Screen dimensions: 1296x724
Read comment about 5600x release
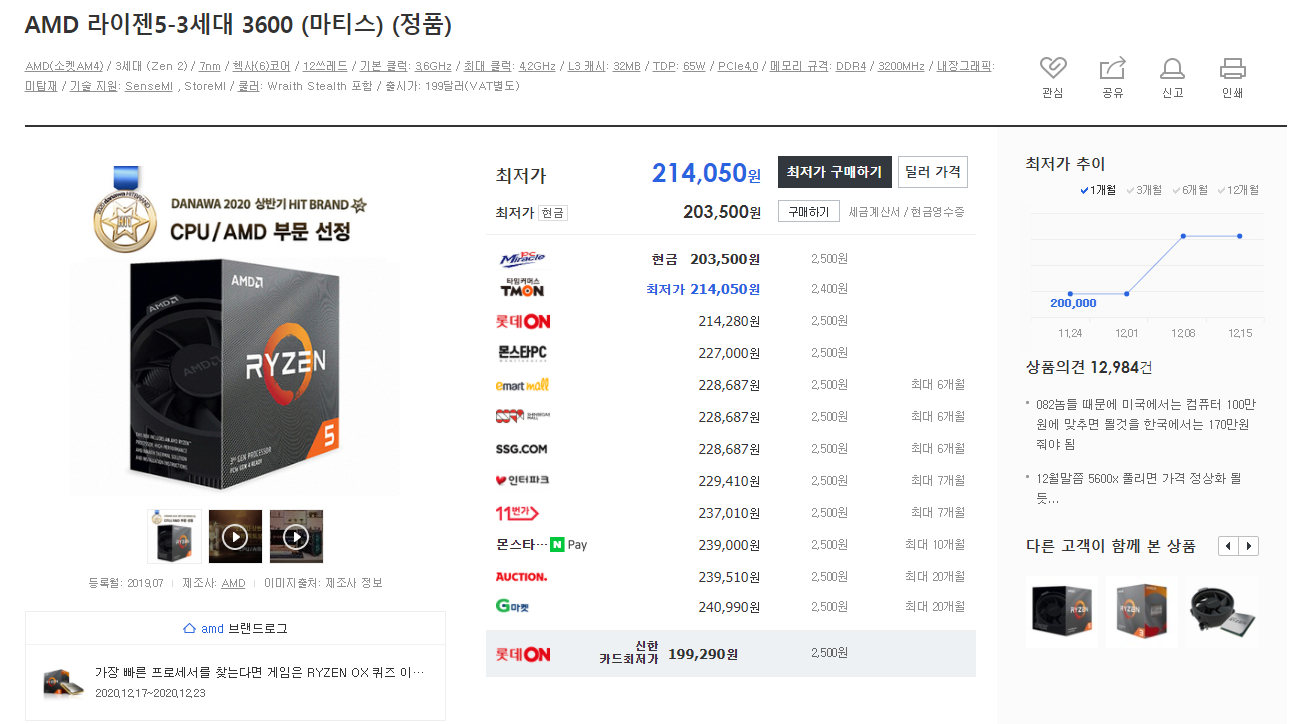pos(1138,488)
